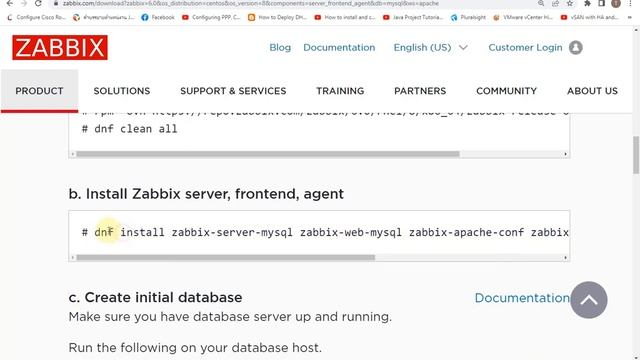This screenshot has height=360, width=640.
Task: Open the Facebook bookmark
Action: (x=158, y=17)
